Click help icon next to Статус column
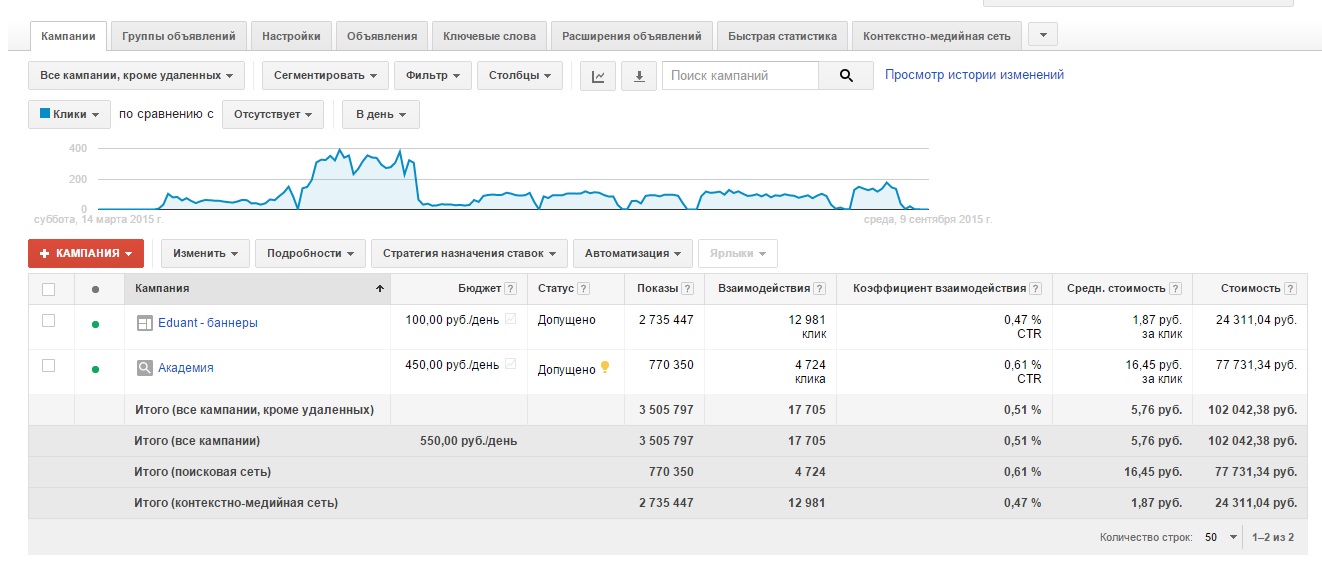Image resolution: width=1322 pixels, height=562 pixels. coord(584,289)
